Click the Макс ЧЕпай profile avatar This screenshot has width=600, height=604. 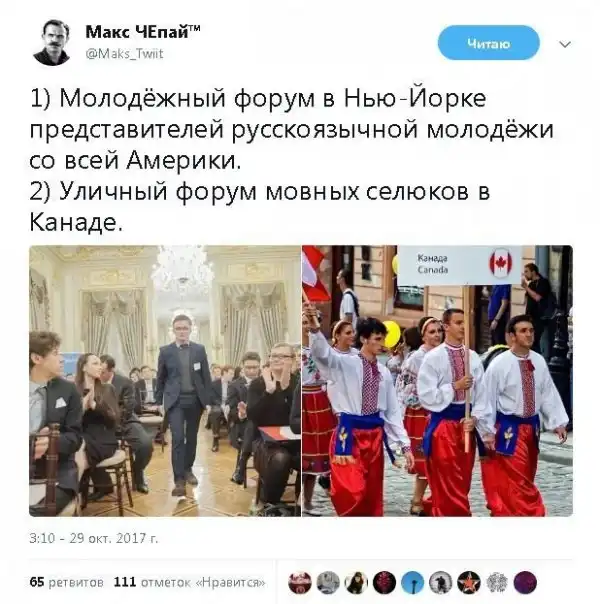point(52,43)
